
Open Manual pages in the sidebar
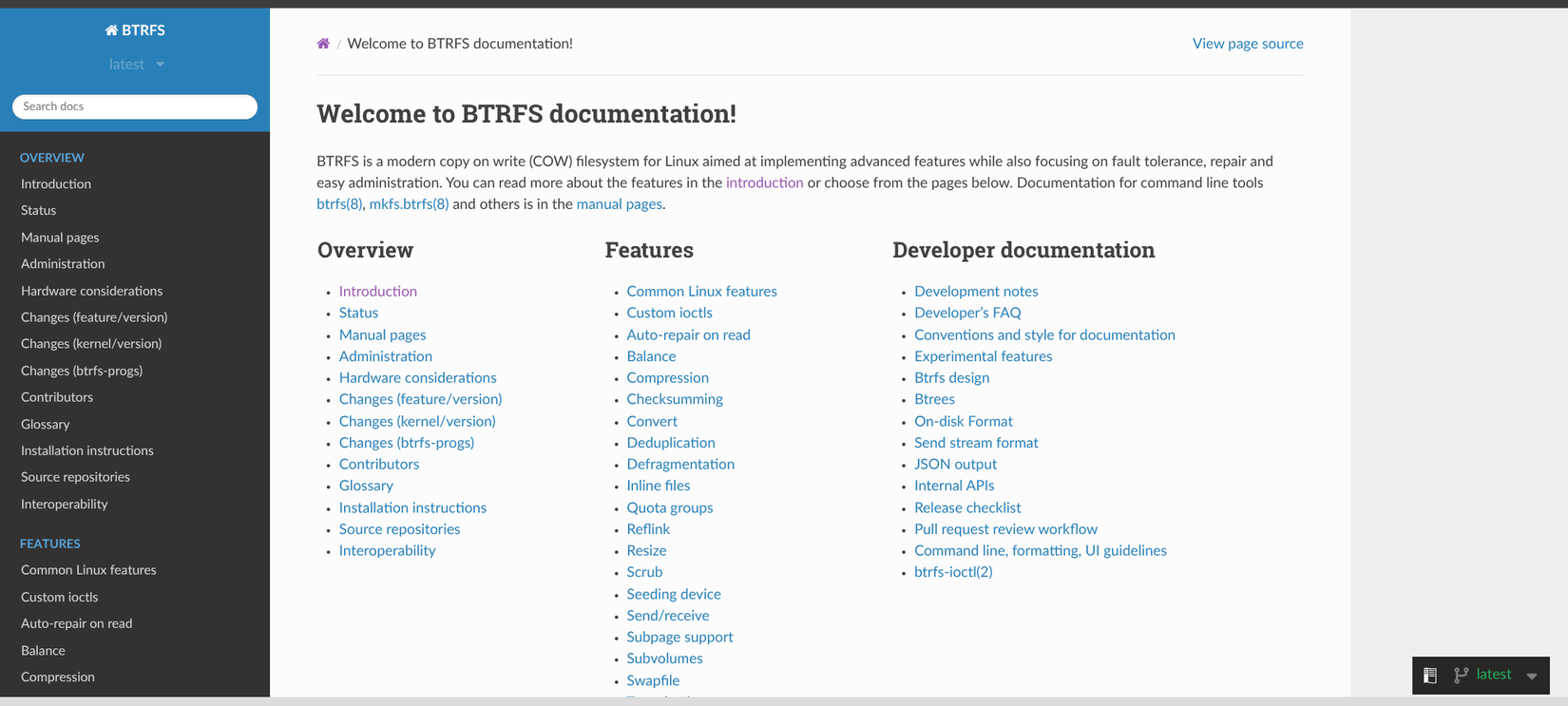tap(60, 238)
